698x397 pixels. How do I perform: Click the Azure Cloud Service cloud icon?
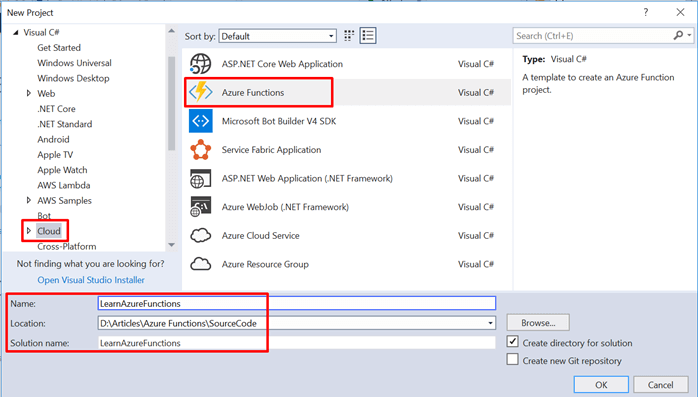pyautogui.click(x=200, y=235)
